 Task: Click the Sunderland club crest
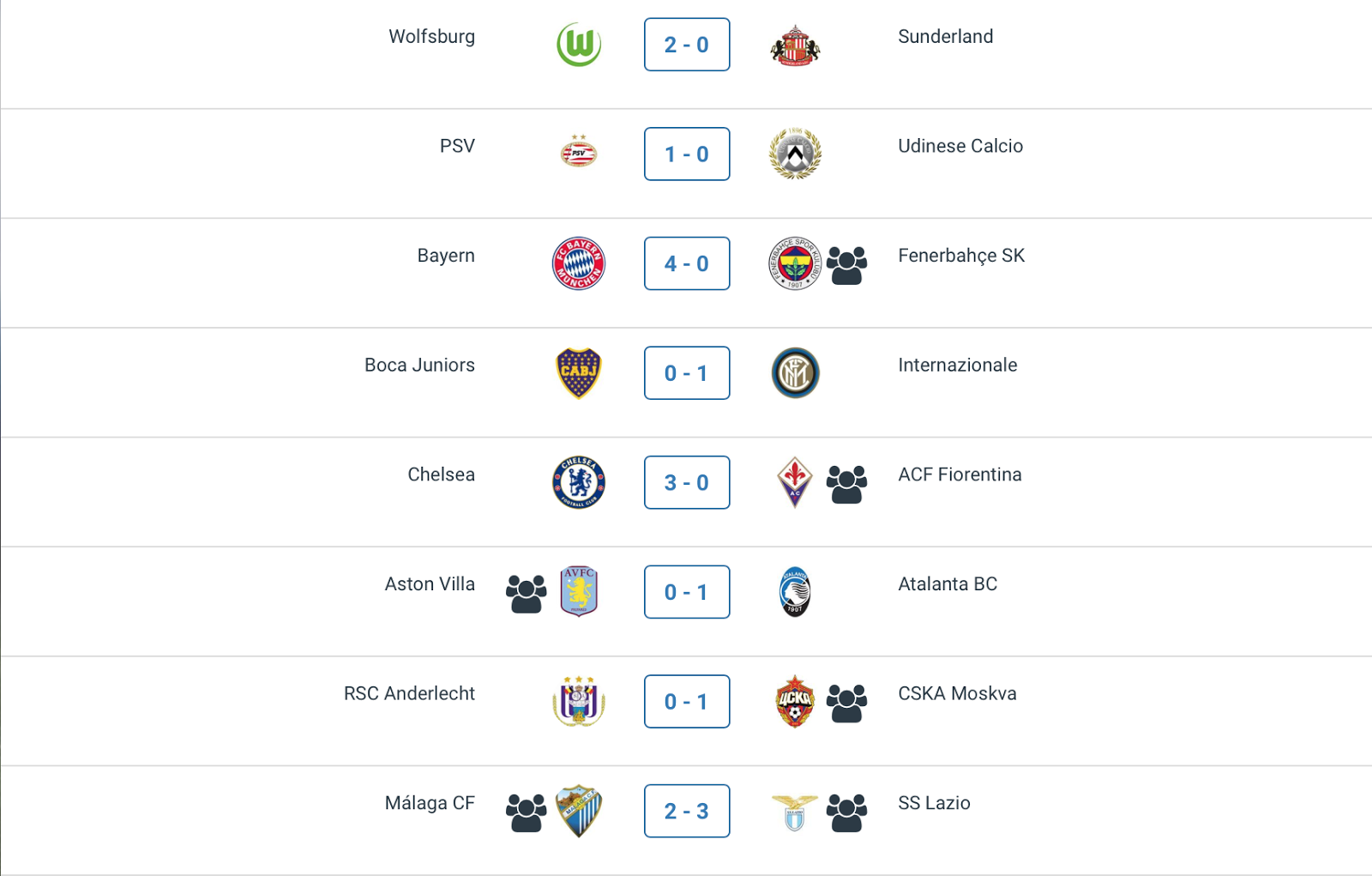(x=795, y=45)
